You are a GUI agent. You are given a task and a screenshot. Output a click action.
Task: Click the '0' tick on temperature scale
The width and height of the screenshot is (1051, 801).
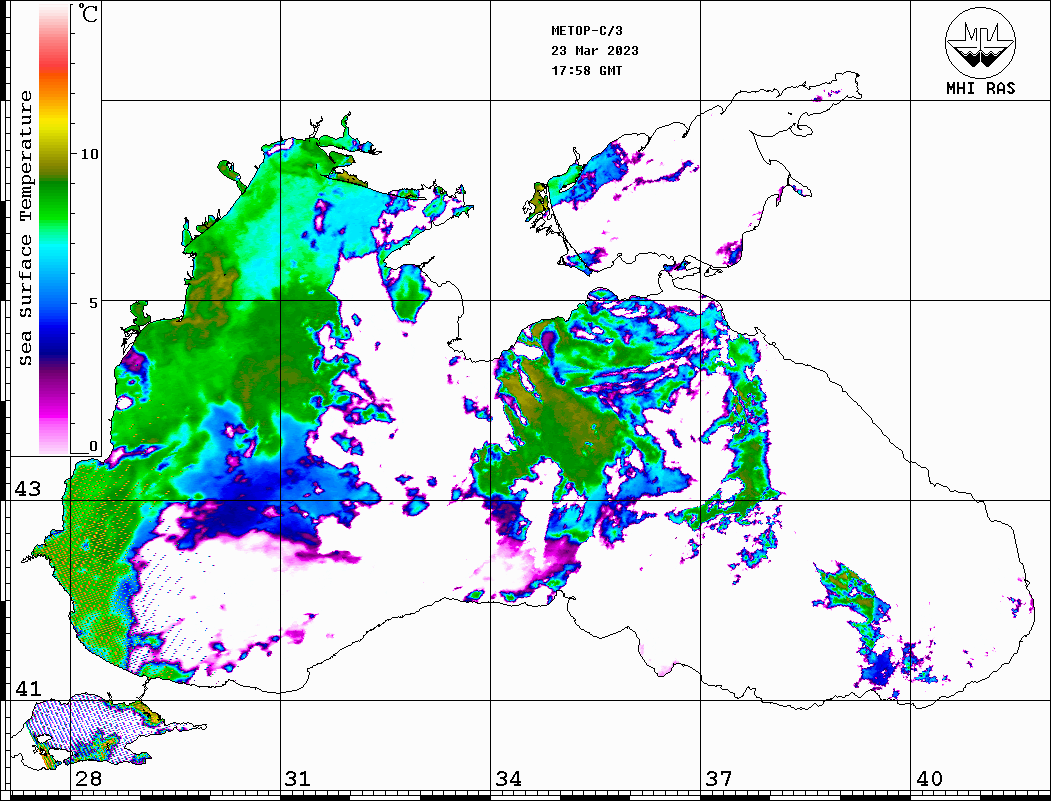93,446
